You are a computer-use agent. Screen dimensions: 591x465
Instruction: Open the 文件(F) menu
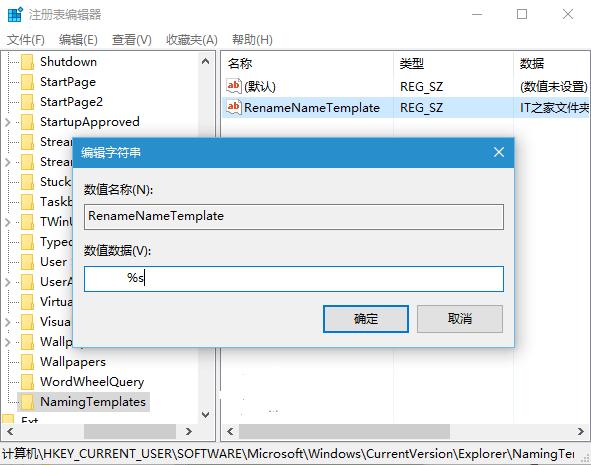pos(26,40)
